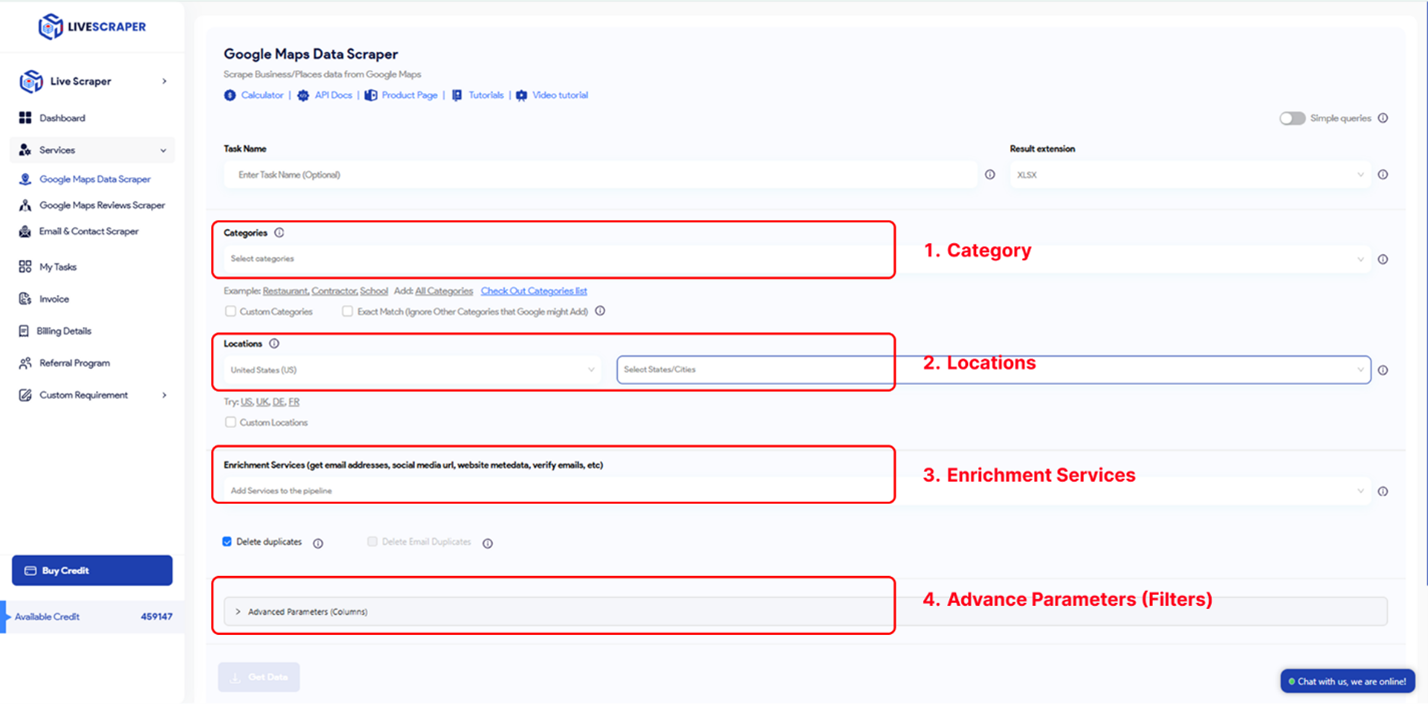
Task: Expand Advanced Parameters (Columns) section
Action: 805,611
